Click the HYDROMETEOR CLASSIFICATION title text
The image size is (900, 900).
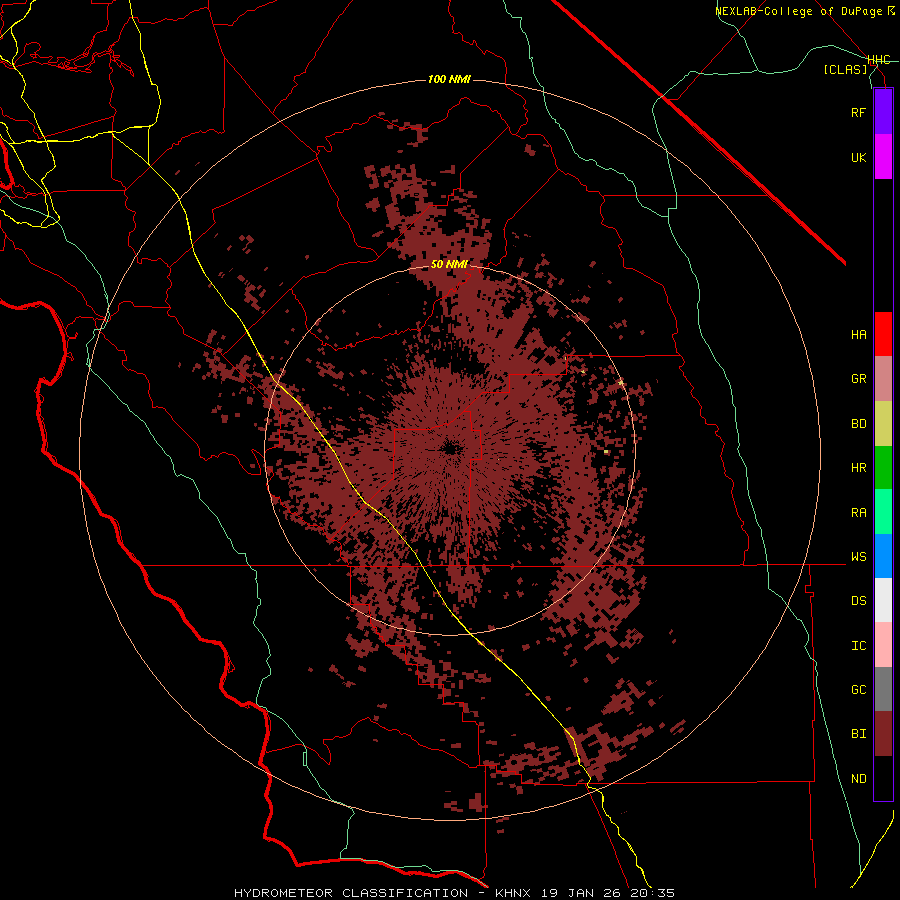tap(351, 893)
